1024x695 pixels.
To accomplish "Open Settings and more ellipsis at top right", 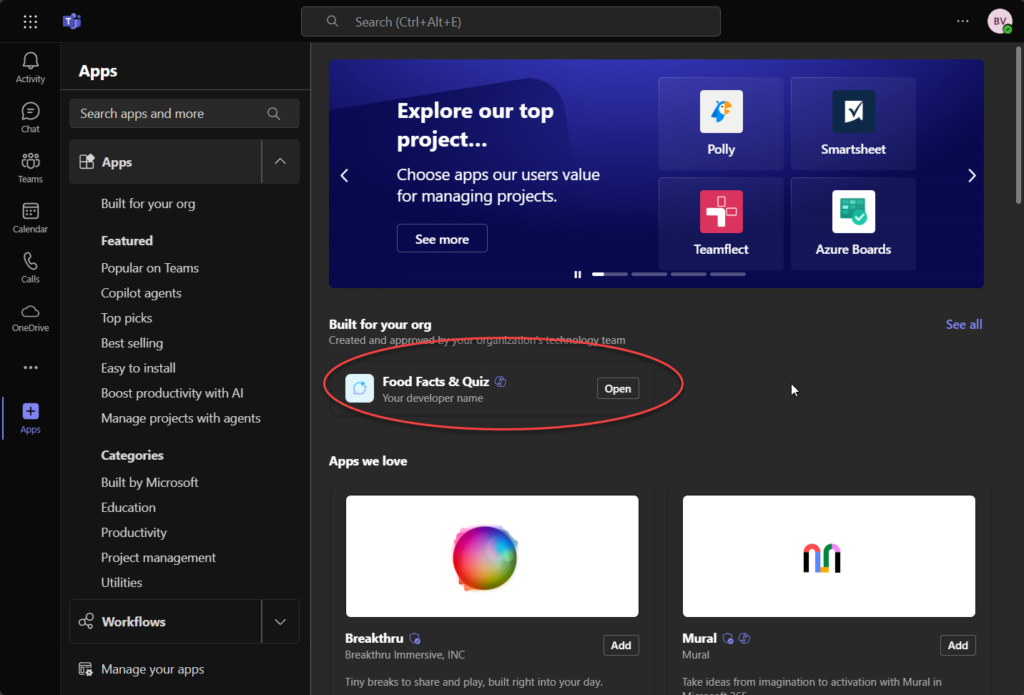I will [963, 22].
